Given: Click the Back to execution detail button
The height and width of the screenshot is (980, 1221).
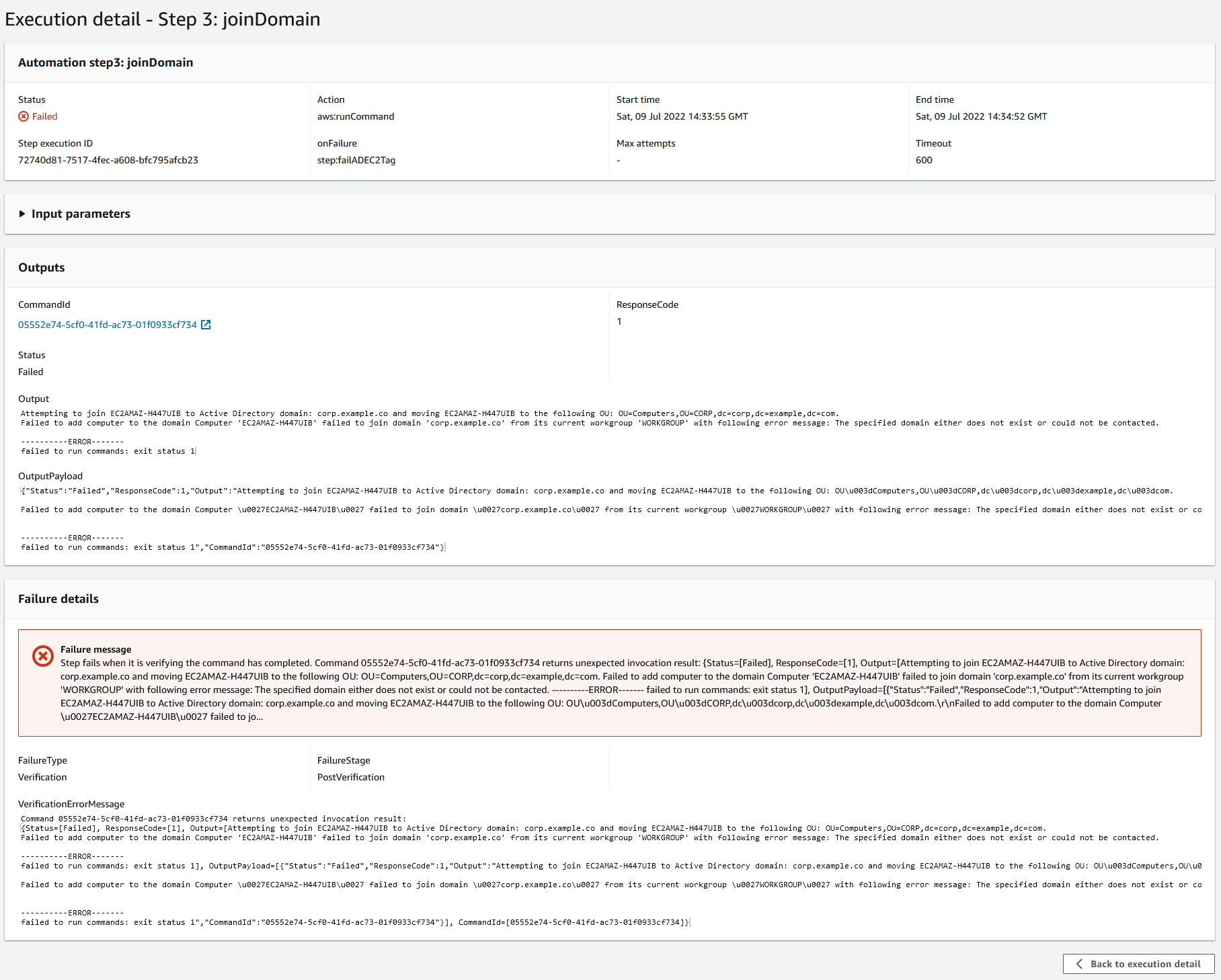Looking at the screenshot, I should pyautogui.click(x=1138, y=964).
